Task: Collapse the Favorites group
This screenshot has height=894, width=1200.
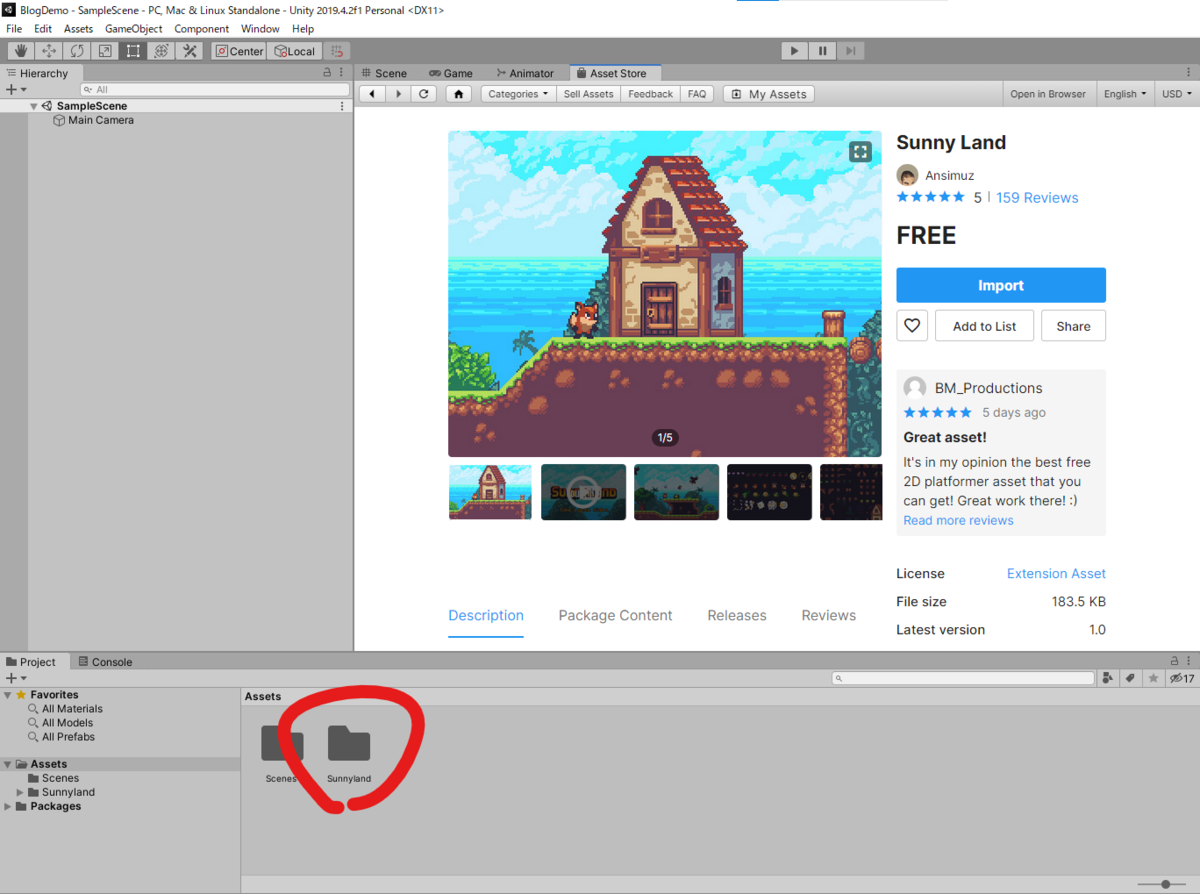Action: point(8,694)
